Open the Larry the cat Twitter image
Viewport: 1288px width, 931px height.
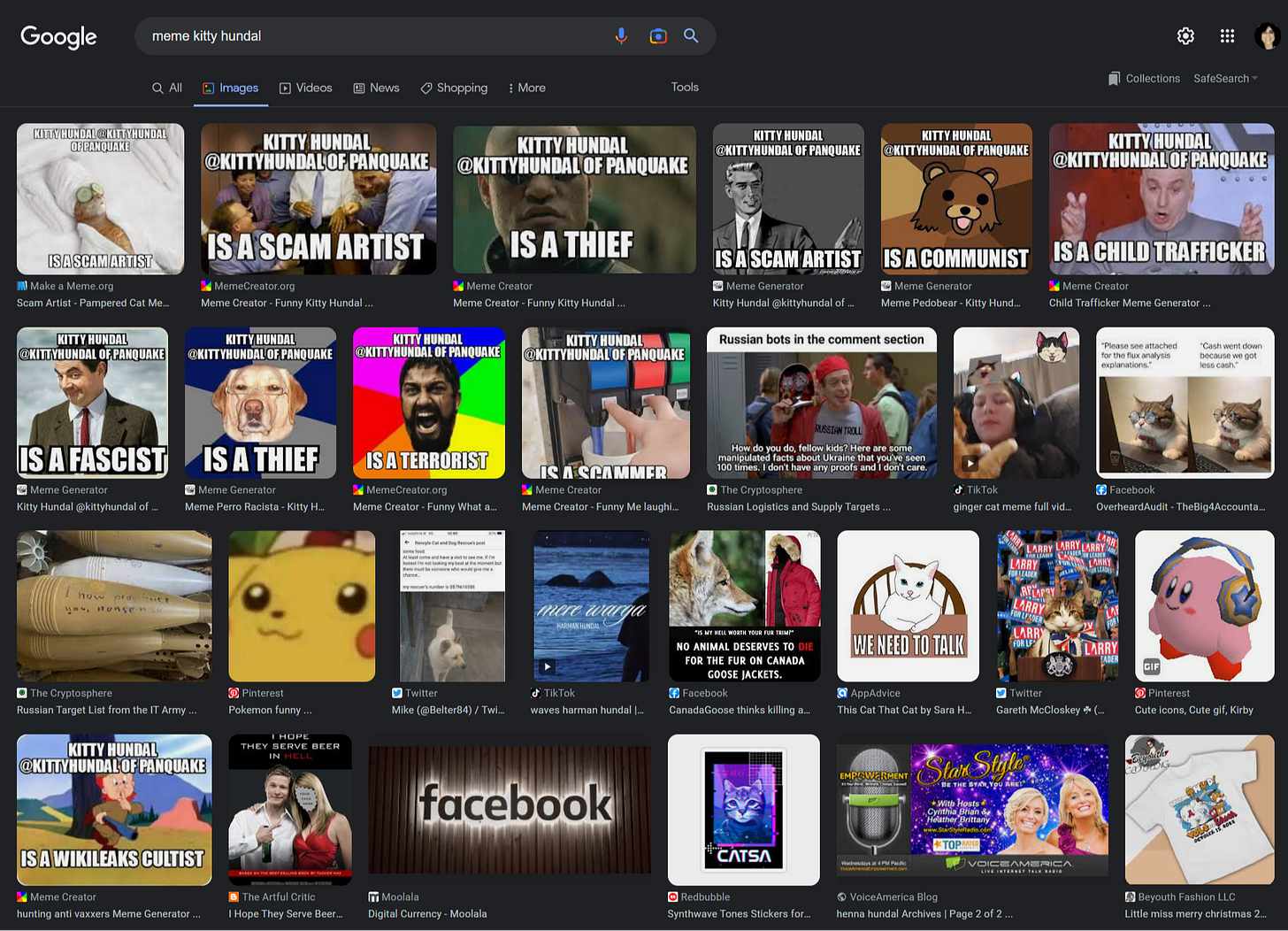pos(1057,606)
